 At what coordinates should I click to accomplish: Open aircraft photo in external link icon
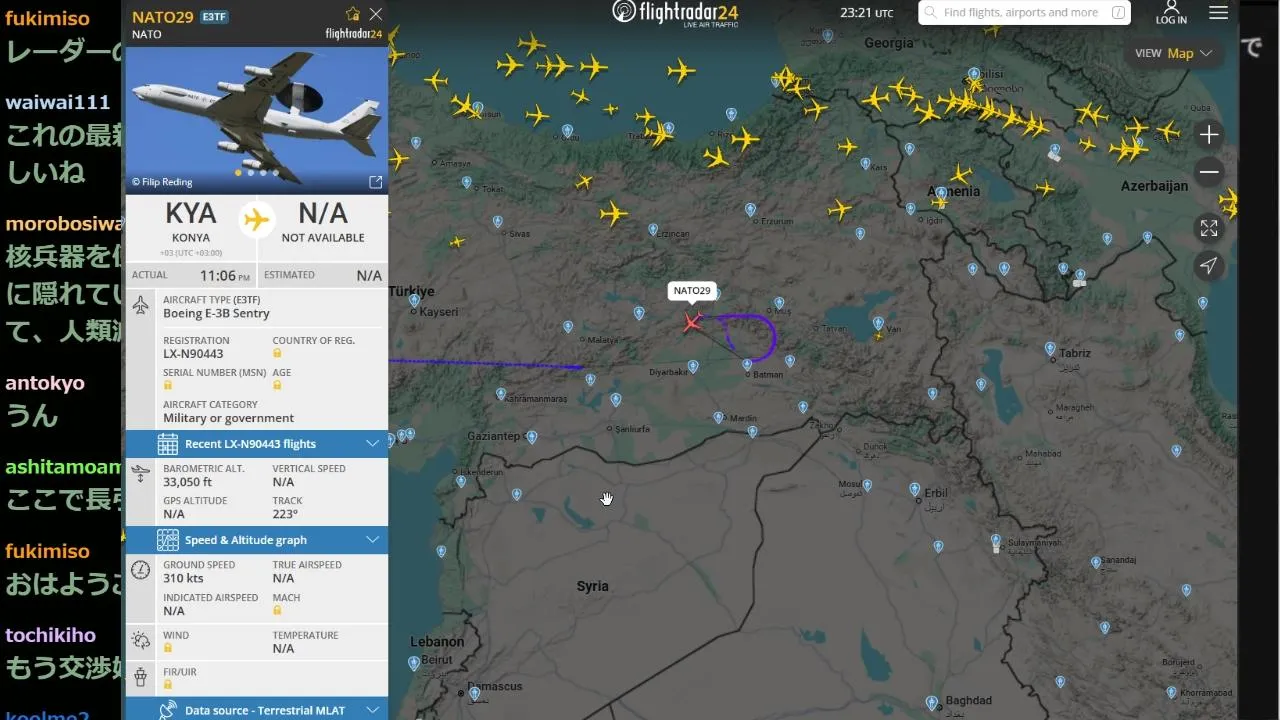[376, 182]
